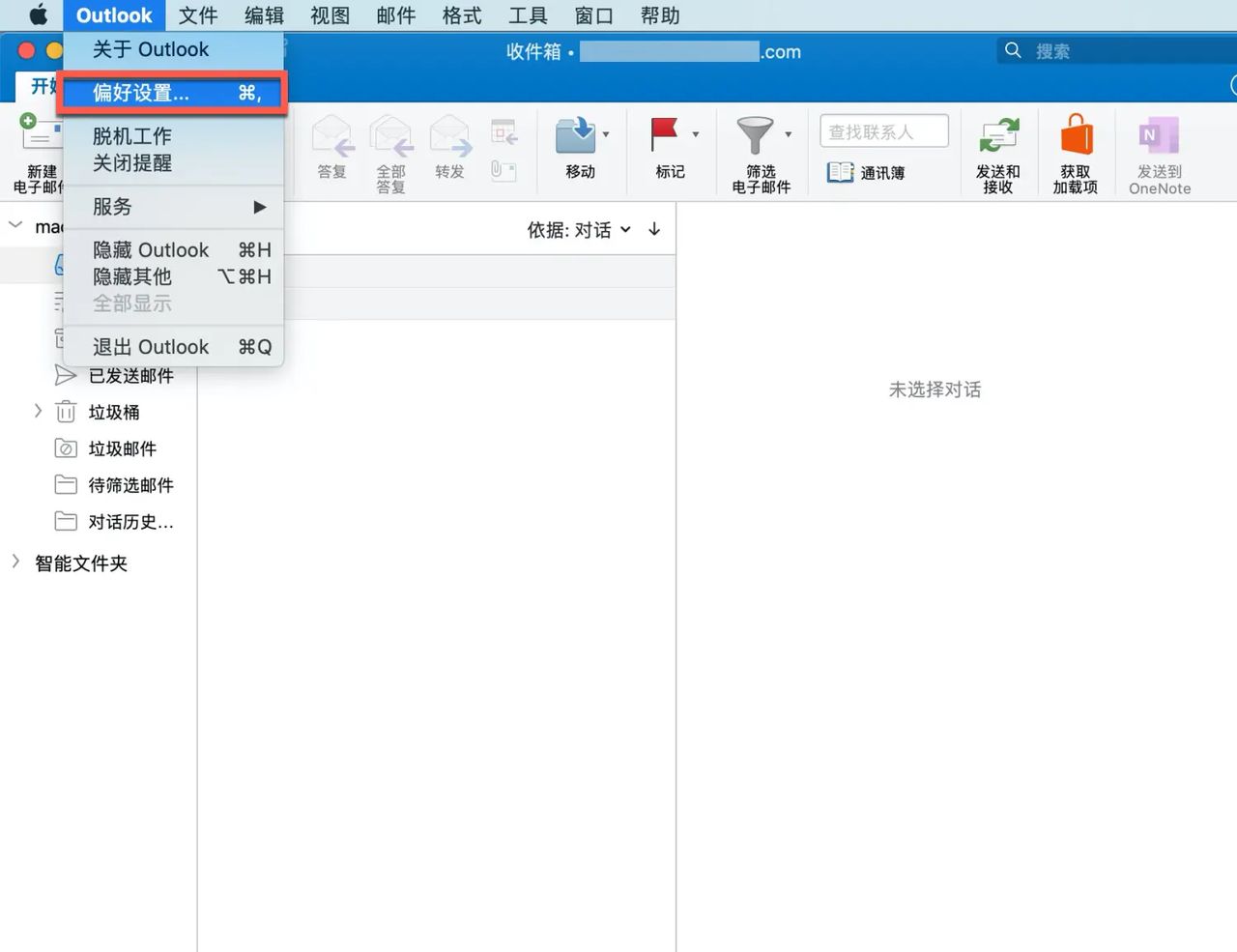1237x952 pixels.
Task: Open the 窗口 menu
Action: 593,15
